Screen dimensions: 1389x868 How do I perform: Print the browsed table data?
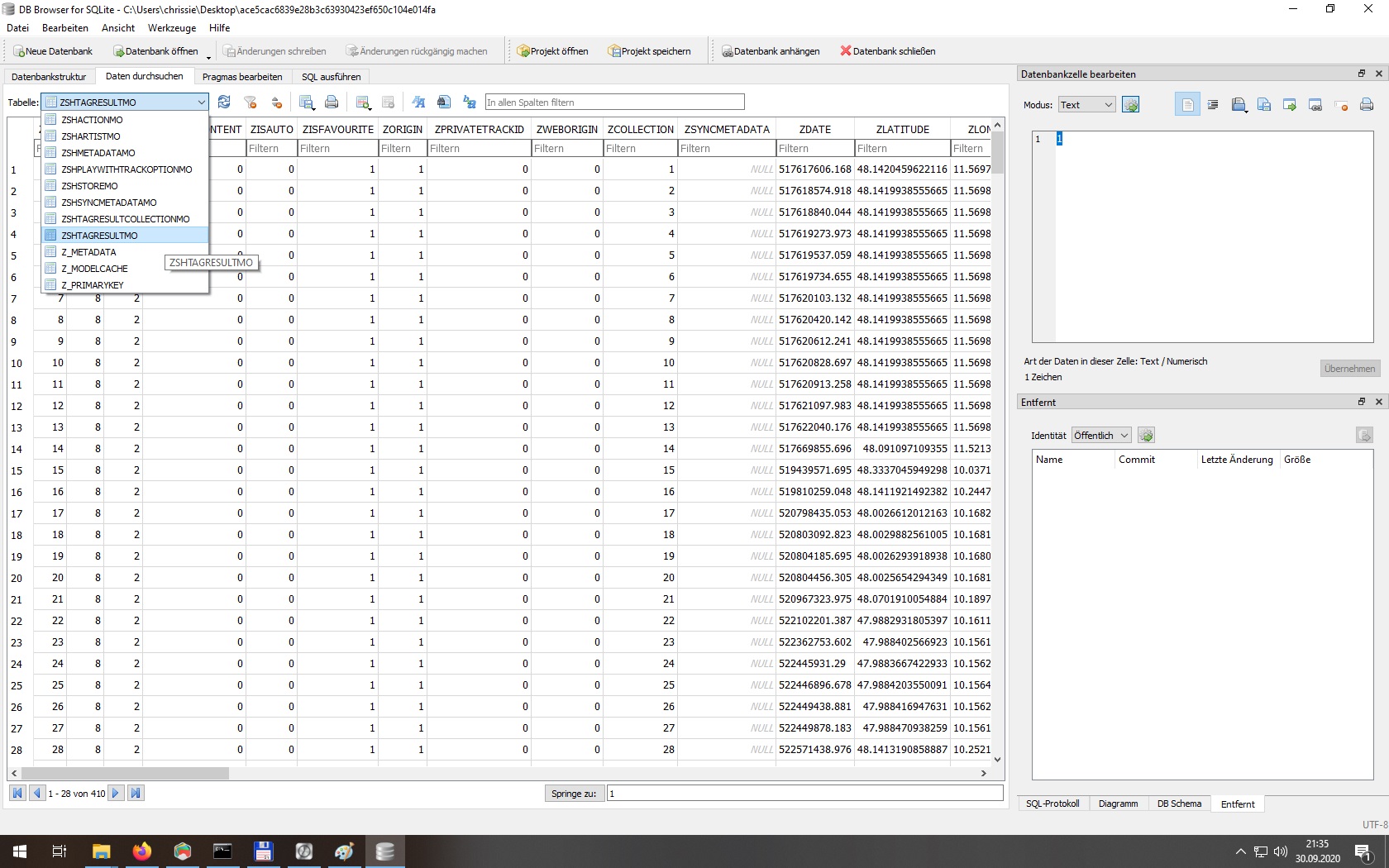(332, 103)
